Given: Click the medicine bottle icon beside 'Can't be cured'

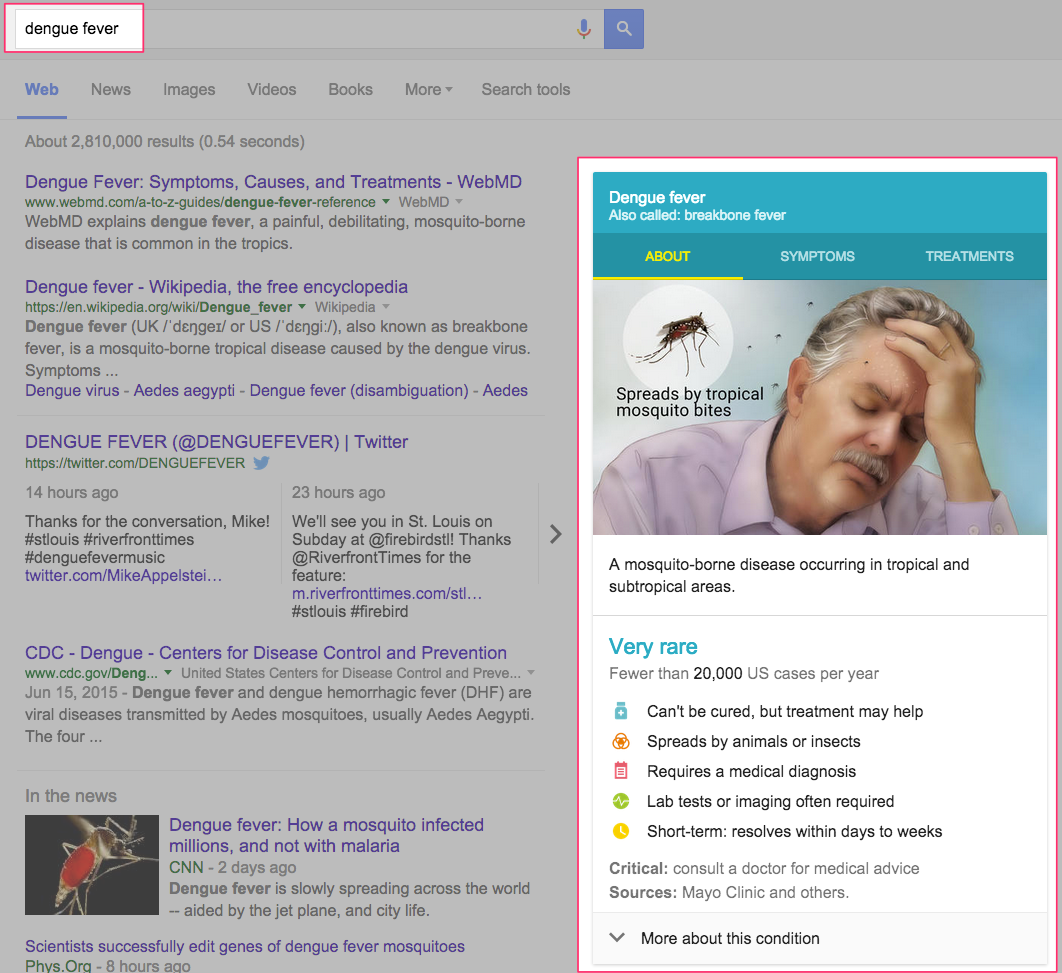Looking at the screenshot, I should 620,711.
